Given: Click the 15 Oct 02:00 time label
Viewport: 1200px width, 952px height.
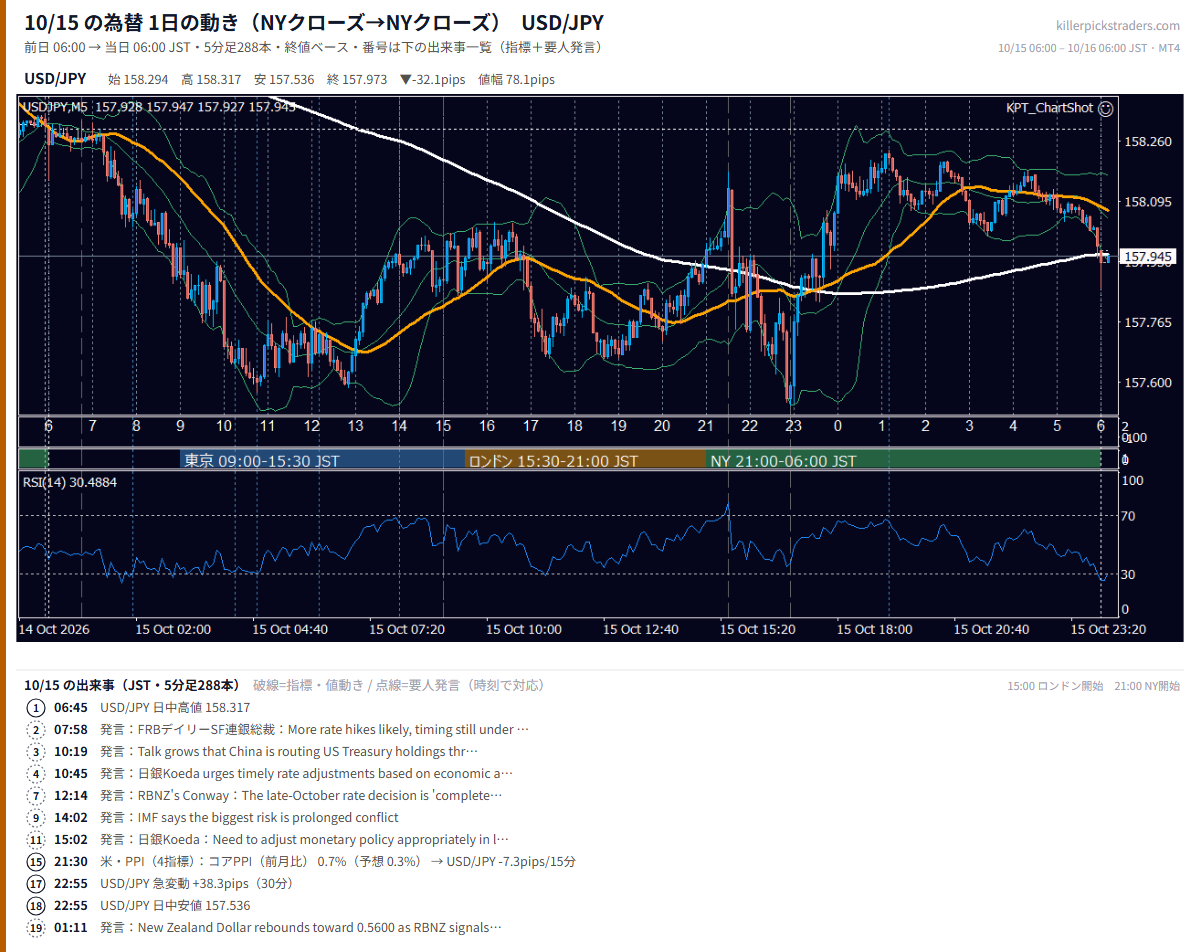Looking at the screenshot, I should (x=173, y=629).
